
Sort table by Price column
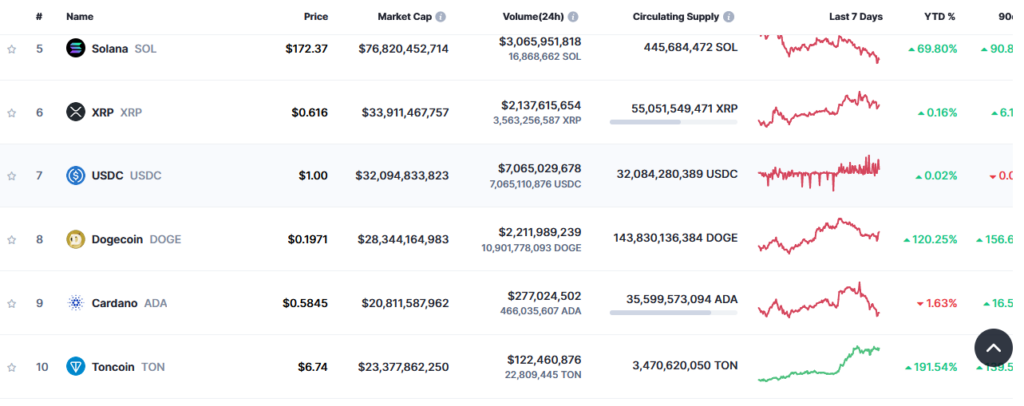coord(316,17)
